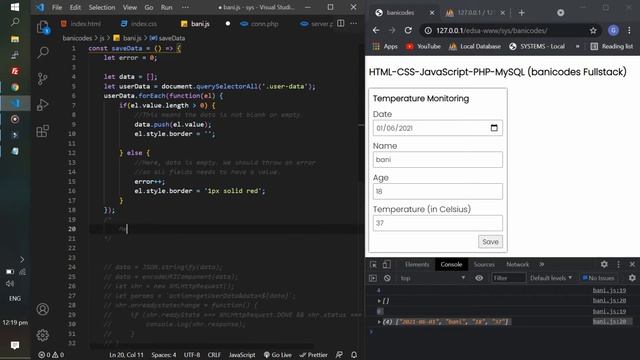Split the VS Code editor right
The height and width of the screenshot is (360, 640).
341,24
